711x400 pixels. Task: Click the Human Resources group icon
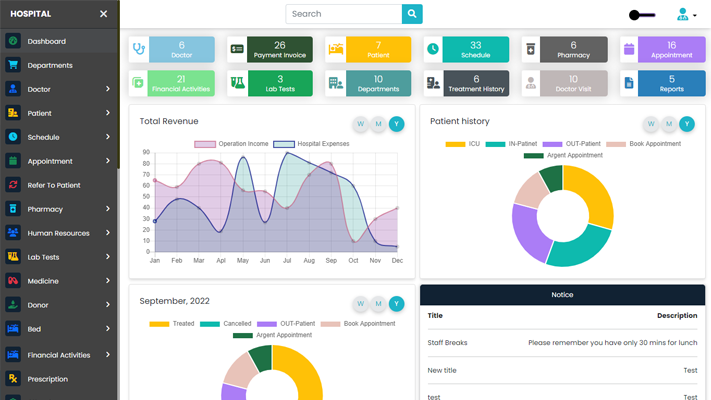point(13,233)
